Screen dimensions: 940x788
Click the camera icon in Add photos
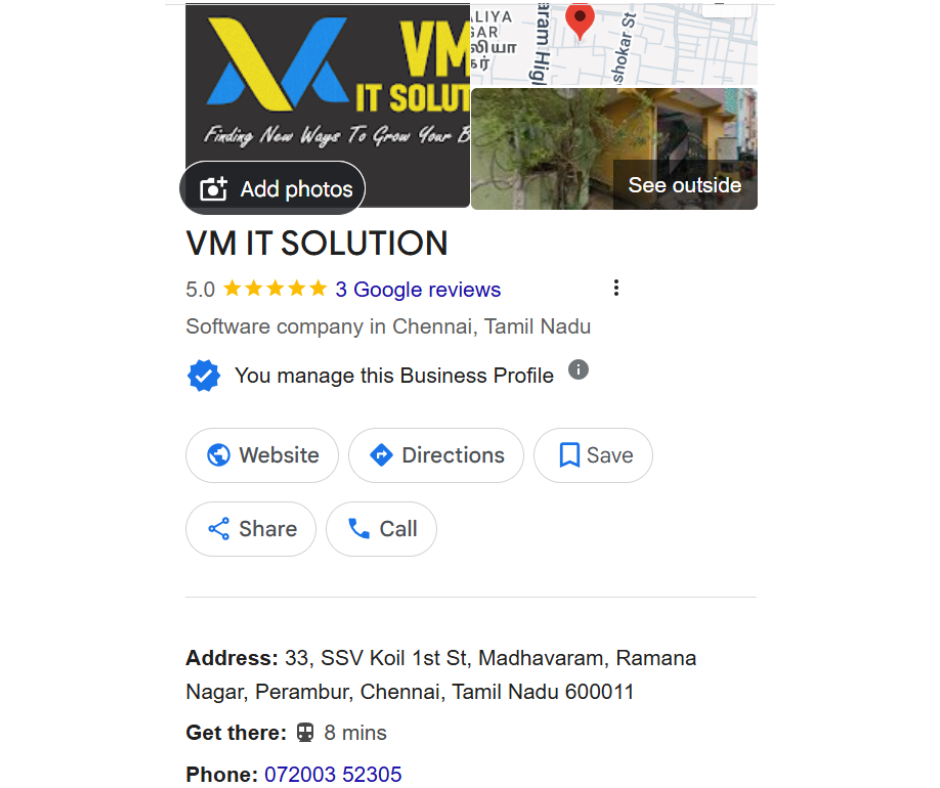coord(213,189)
